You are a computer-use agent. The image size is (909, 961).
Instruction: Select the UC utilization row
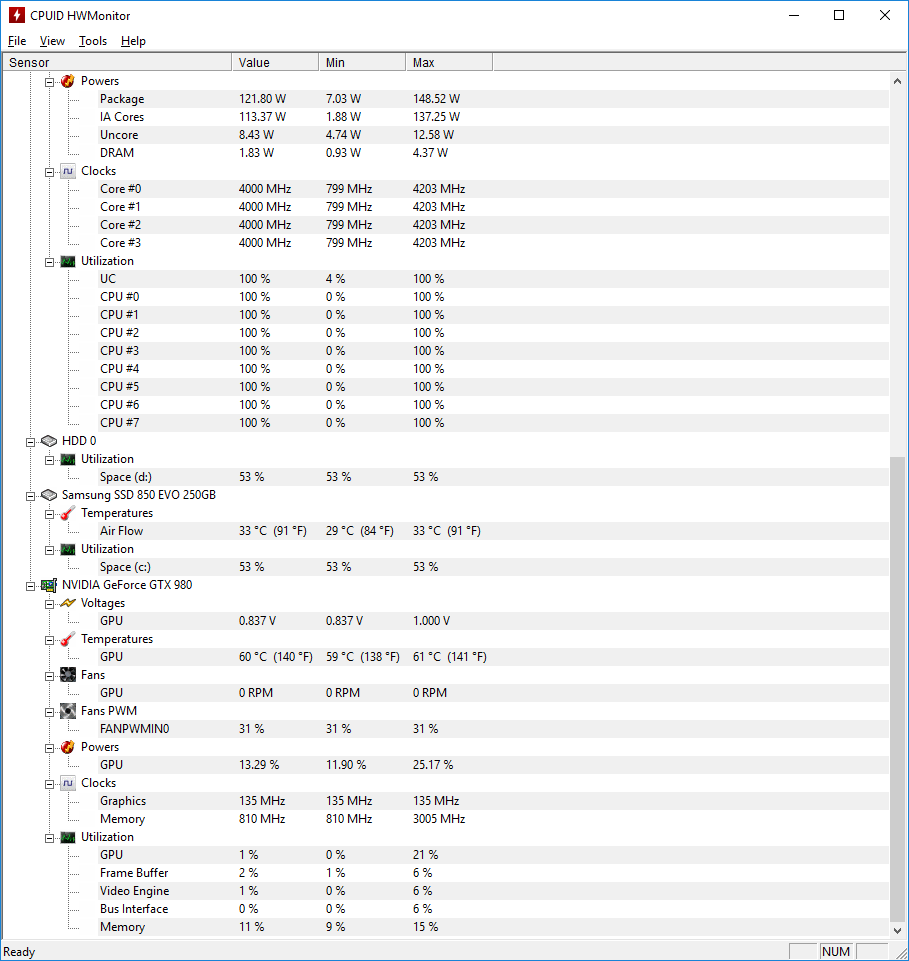(x=493, y=279)
